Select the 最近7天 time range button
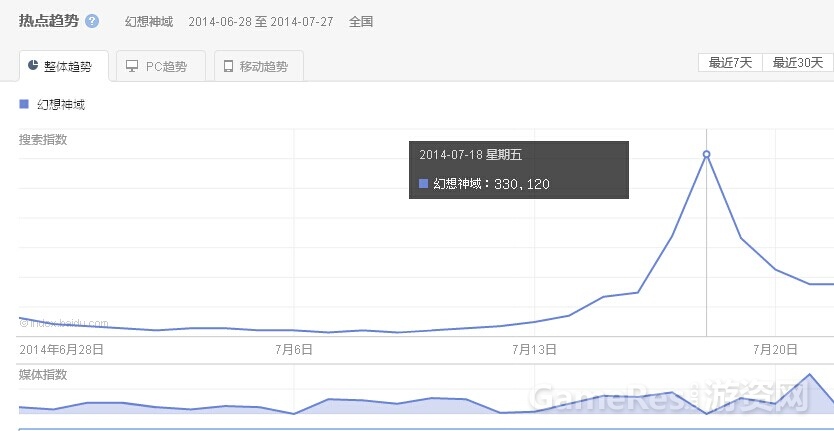The width and height of the screenshot is (834, 431). [730, 63]
